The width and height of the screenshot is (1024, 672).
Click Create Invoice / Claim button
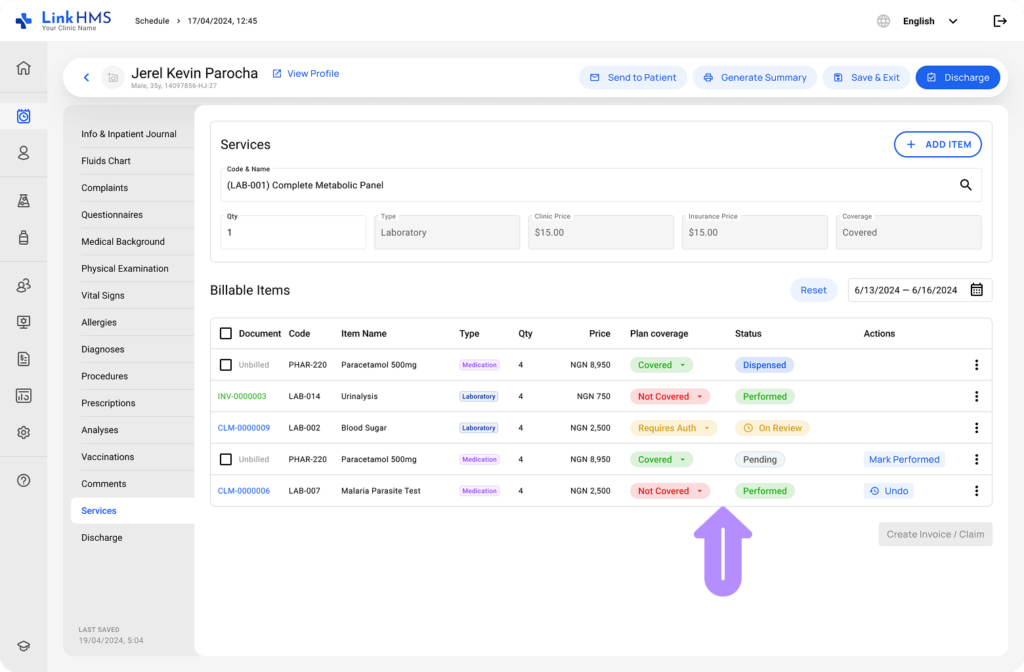pyautogui.click(x=935, y=534)
